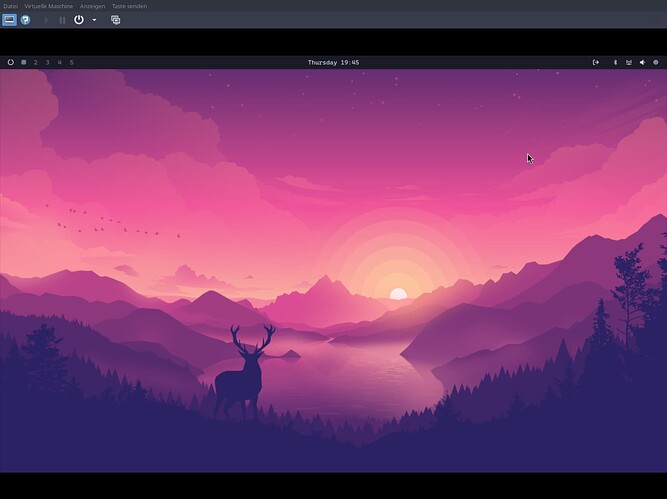Viewport: 667px width, 499px height.
Task: Switch to workspace 4
Action: (x=60, y=62)
